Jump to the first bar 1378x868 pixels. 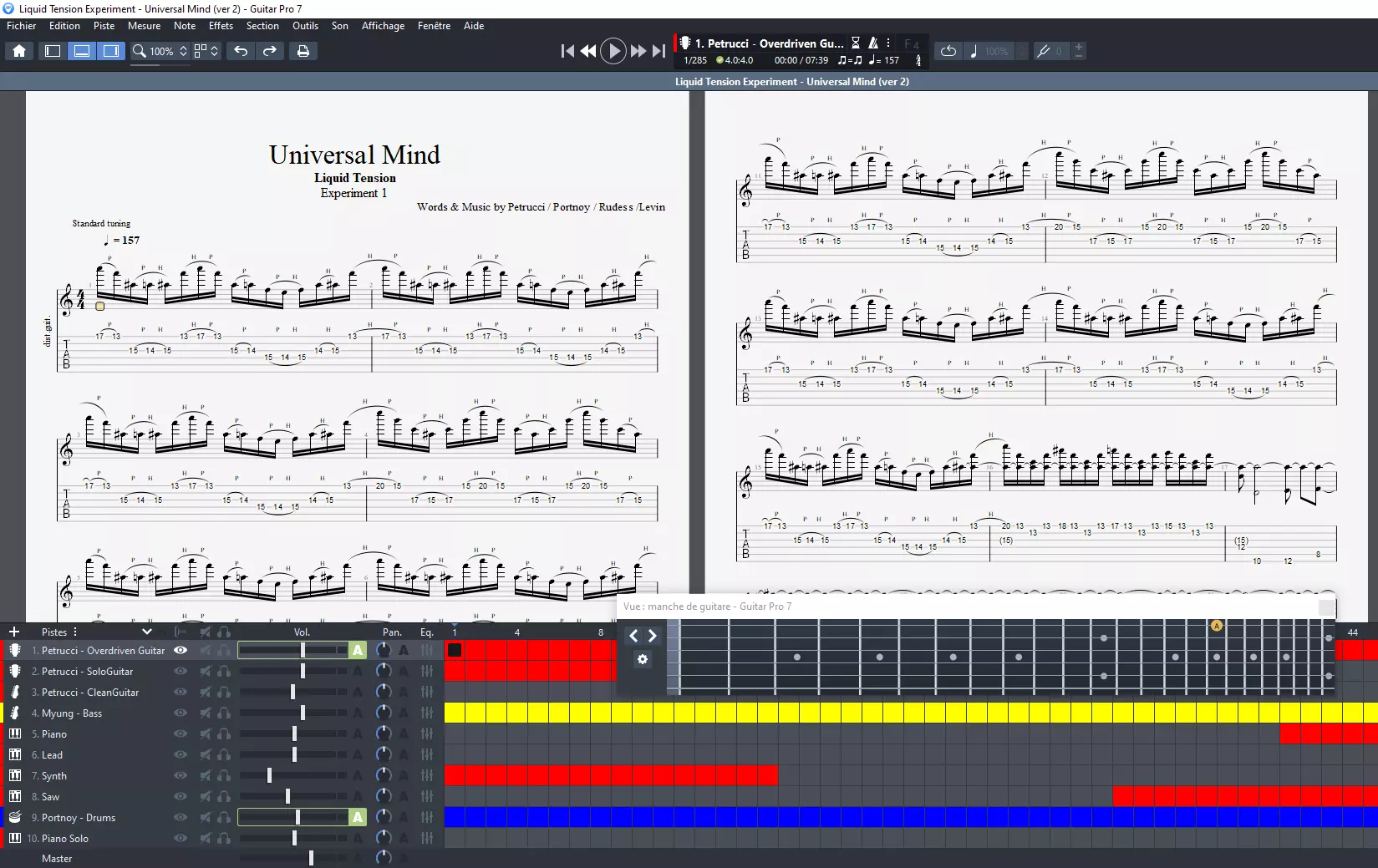coord(567,51)
